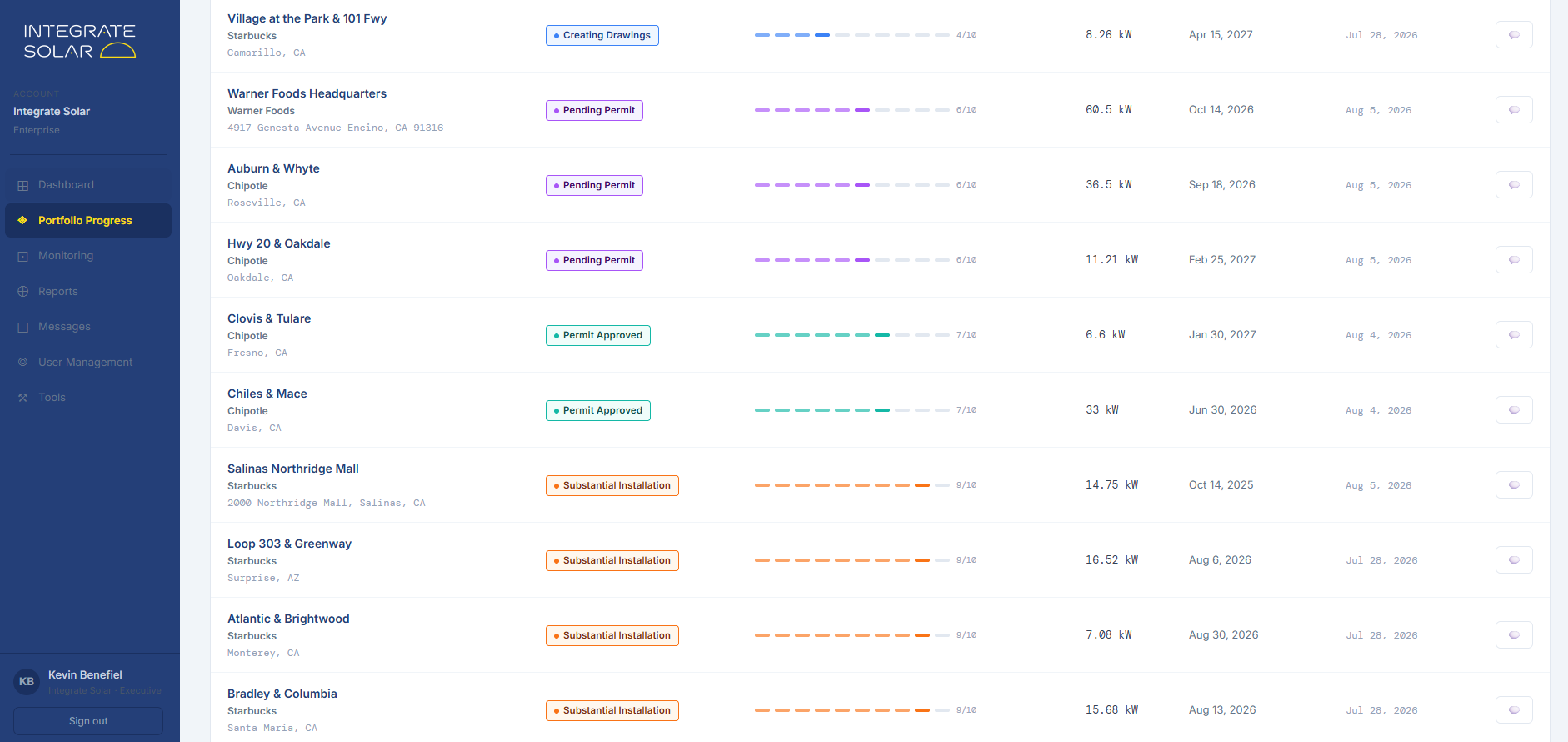Image resolution: width=1568 pixels, height=742 pixels.
Task: Open Clovis & Tulare project
Action: click(x=269, y=318)
